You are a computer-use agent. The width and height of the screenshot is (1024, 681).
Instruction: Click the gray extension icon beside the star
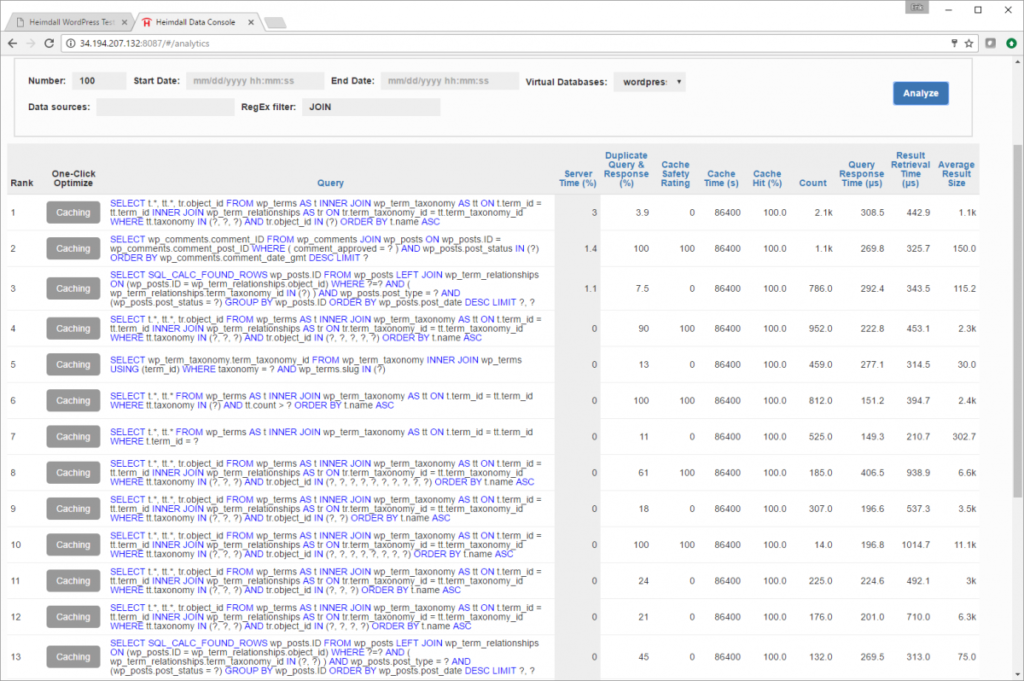(x=991, y=43)
